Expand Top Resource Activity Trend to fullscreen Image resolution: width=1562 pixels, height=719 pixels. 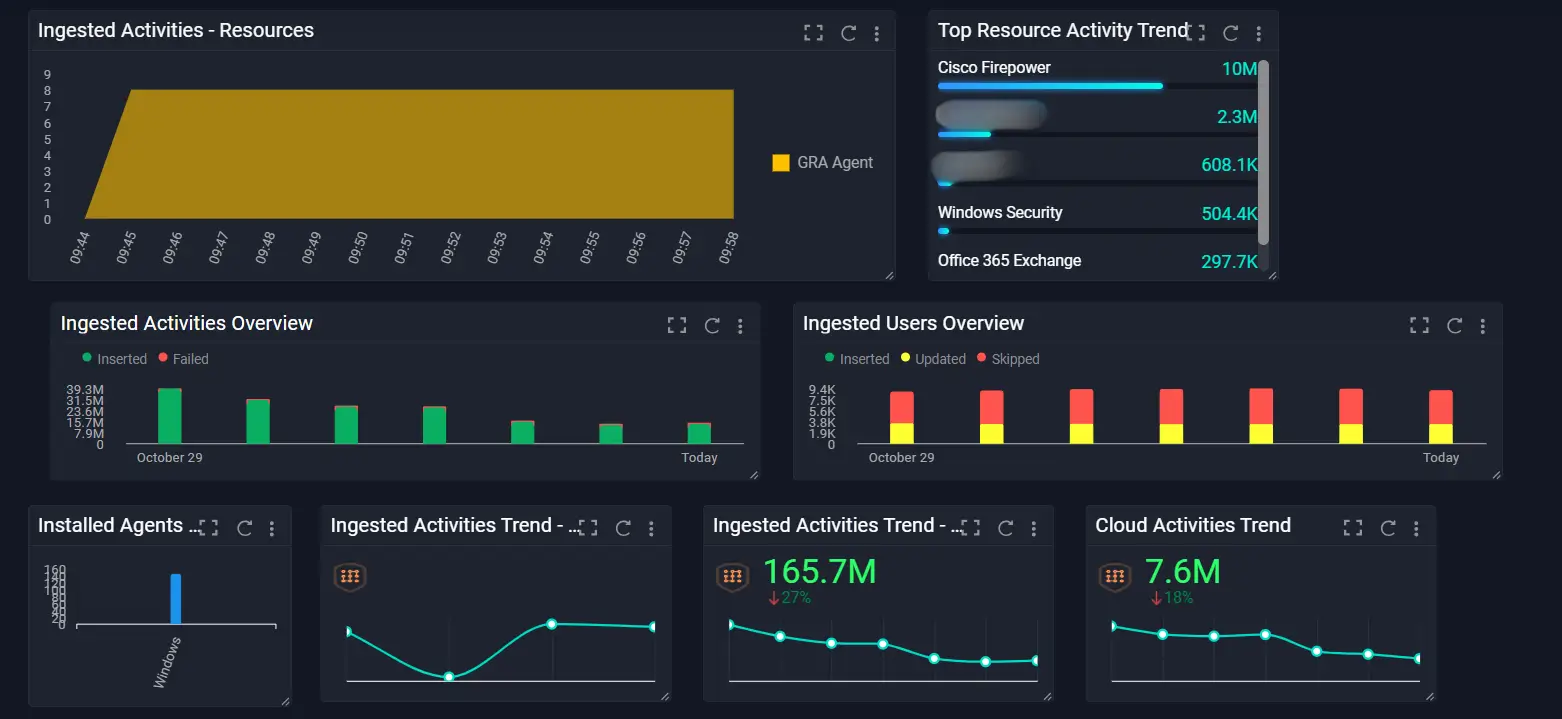(x=1196, y=33)
